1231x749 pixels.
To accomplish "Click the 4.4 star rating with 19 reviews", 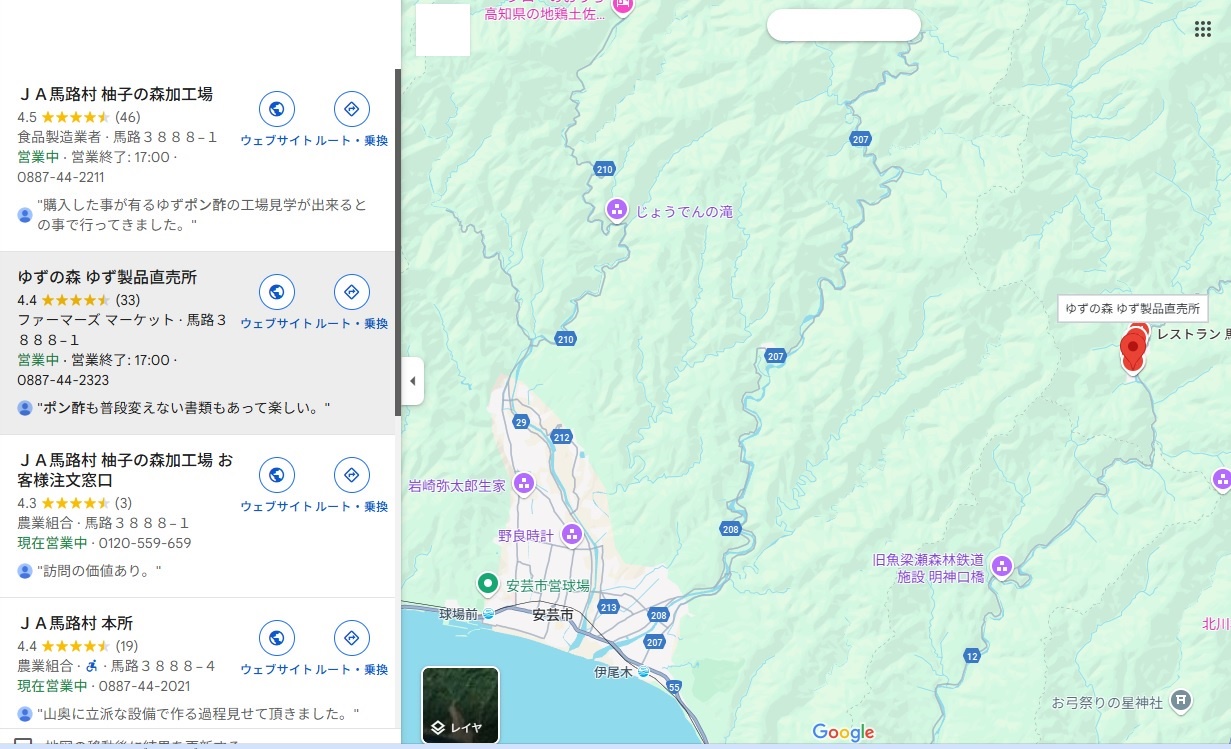I will click(x=78, y=646).
